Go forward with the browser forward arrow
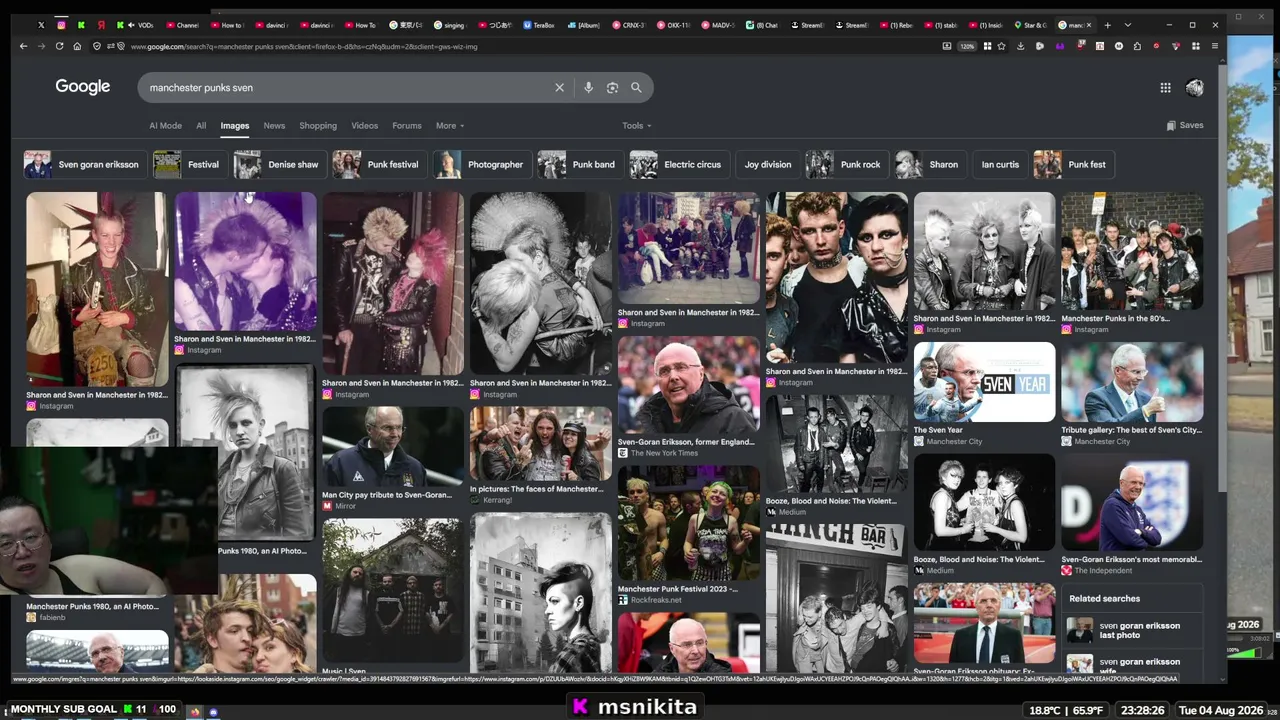Viewport: 1280px width, 720px height. [41, 46]
